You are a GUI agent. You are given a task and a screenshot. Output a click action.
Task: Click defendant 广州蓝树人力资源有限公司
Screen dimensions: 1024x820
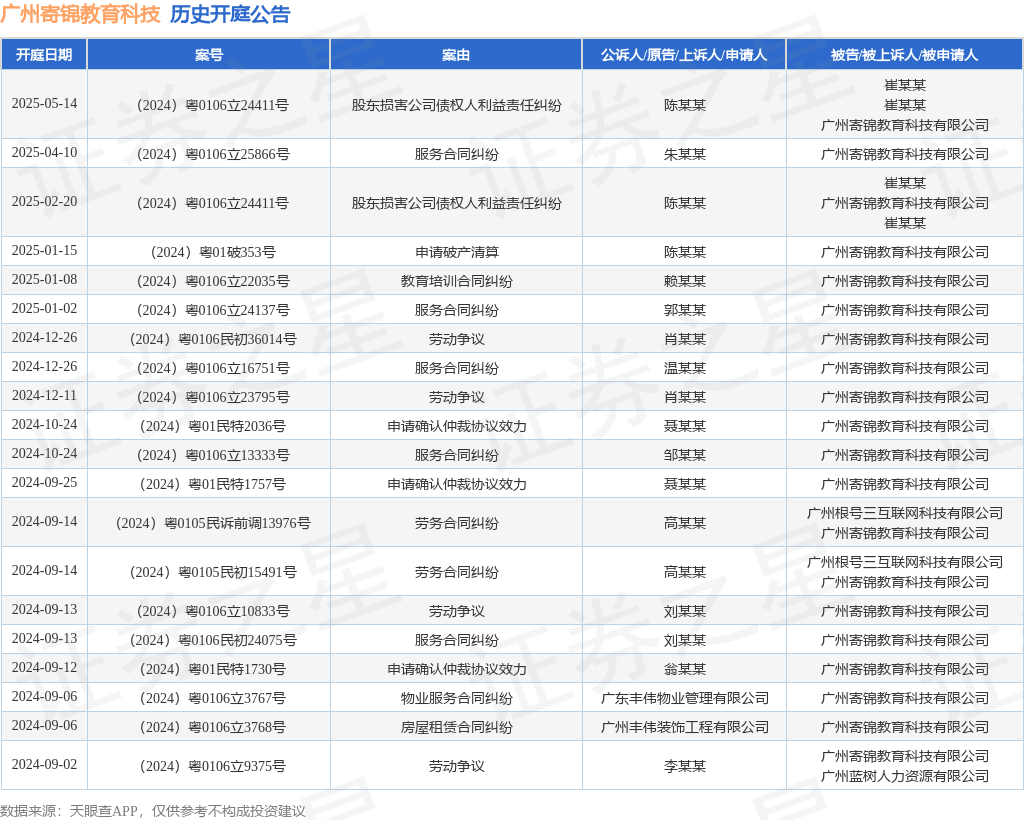click(904, 776)
